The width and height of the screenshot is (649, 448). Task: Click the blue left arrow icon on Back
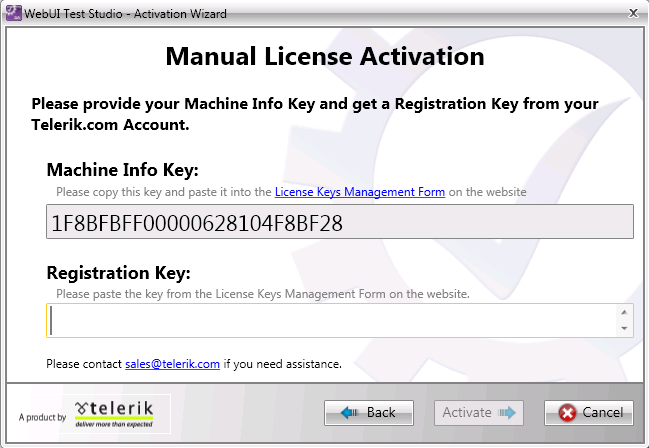pos(349,412)
